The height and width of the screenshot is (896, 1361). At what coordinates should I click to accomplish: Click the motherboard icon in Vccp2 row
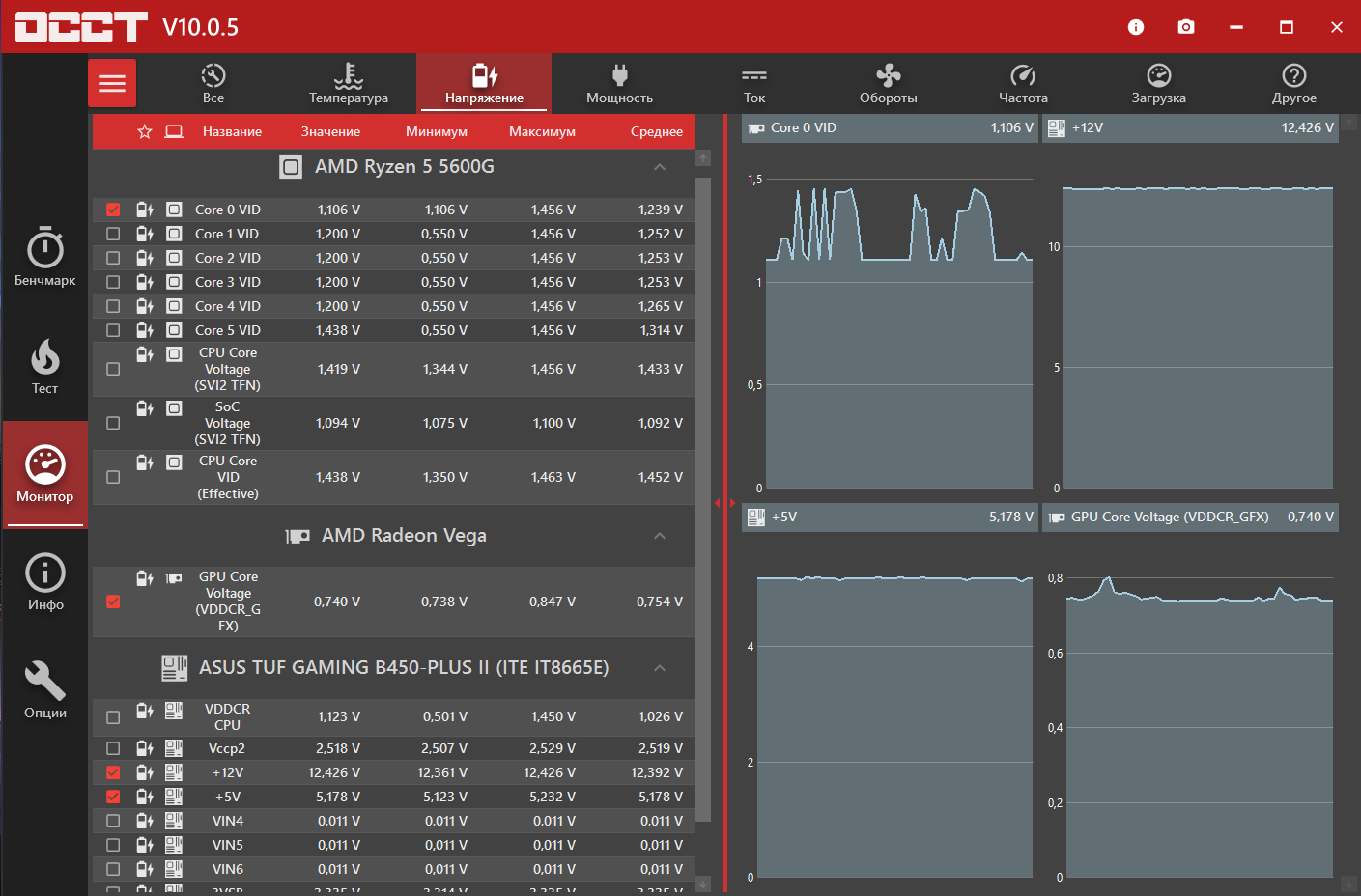[174, 747]
